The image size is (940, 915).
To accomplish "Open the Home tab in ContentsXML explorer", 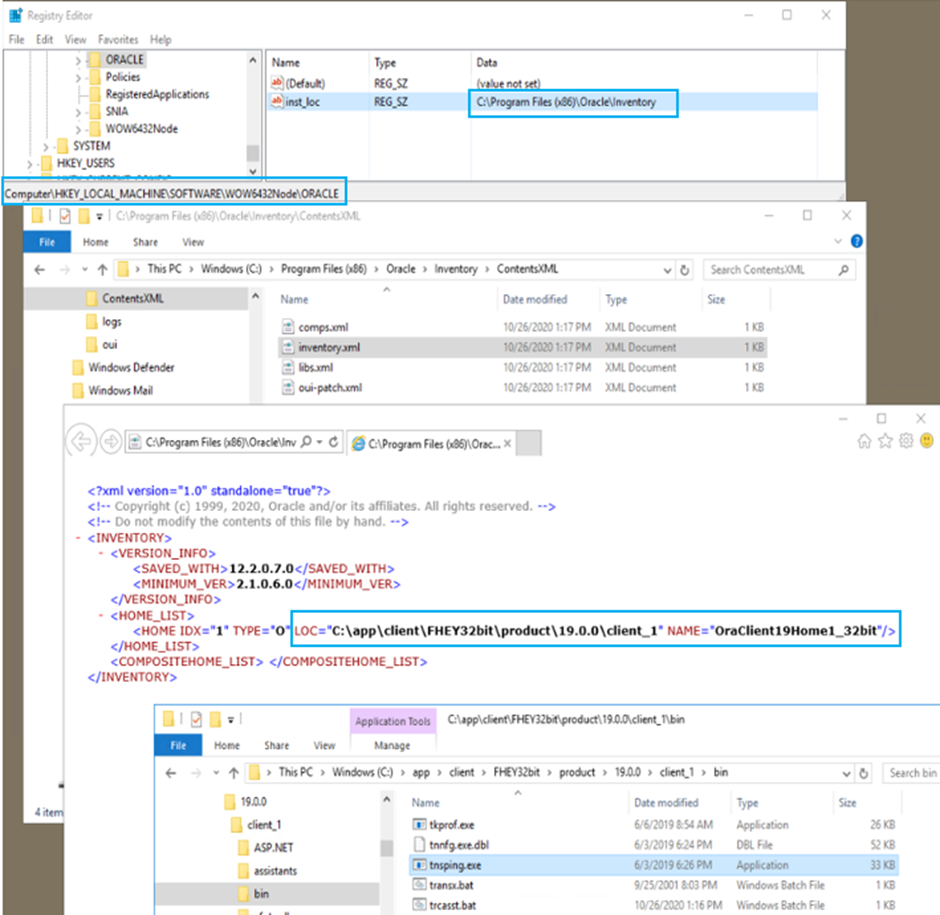I will (x=96, y=242).
